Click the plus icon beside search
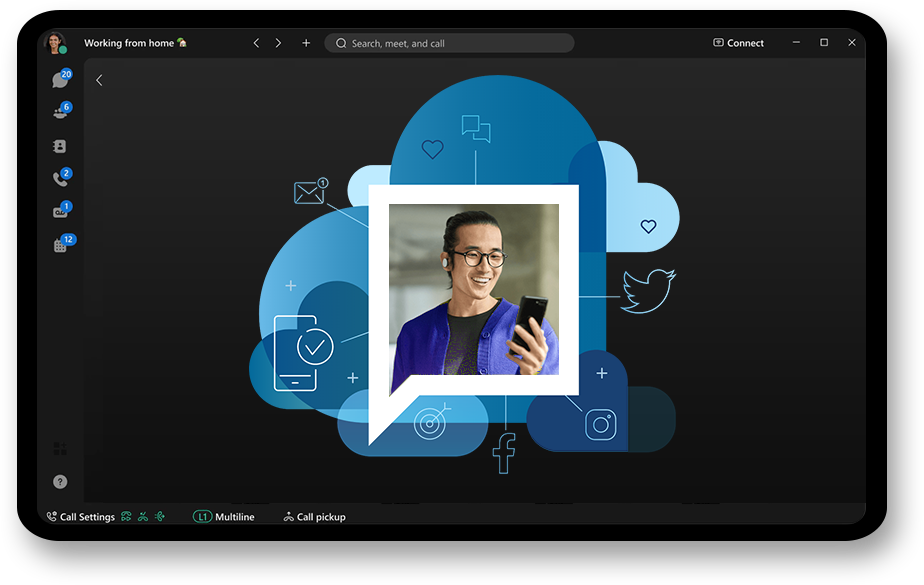The width and height of the screenshot is (924, 585). tap(306, 43)
